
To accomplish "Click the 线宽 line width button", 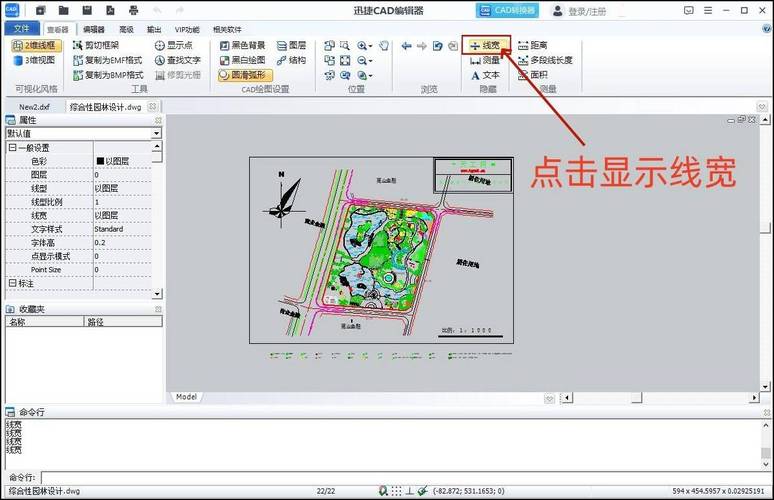I will [x=487, y=46].
